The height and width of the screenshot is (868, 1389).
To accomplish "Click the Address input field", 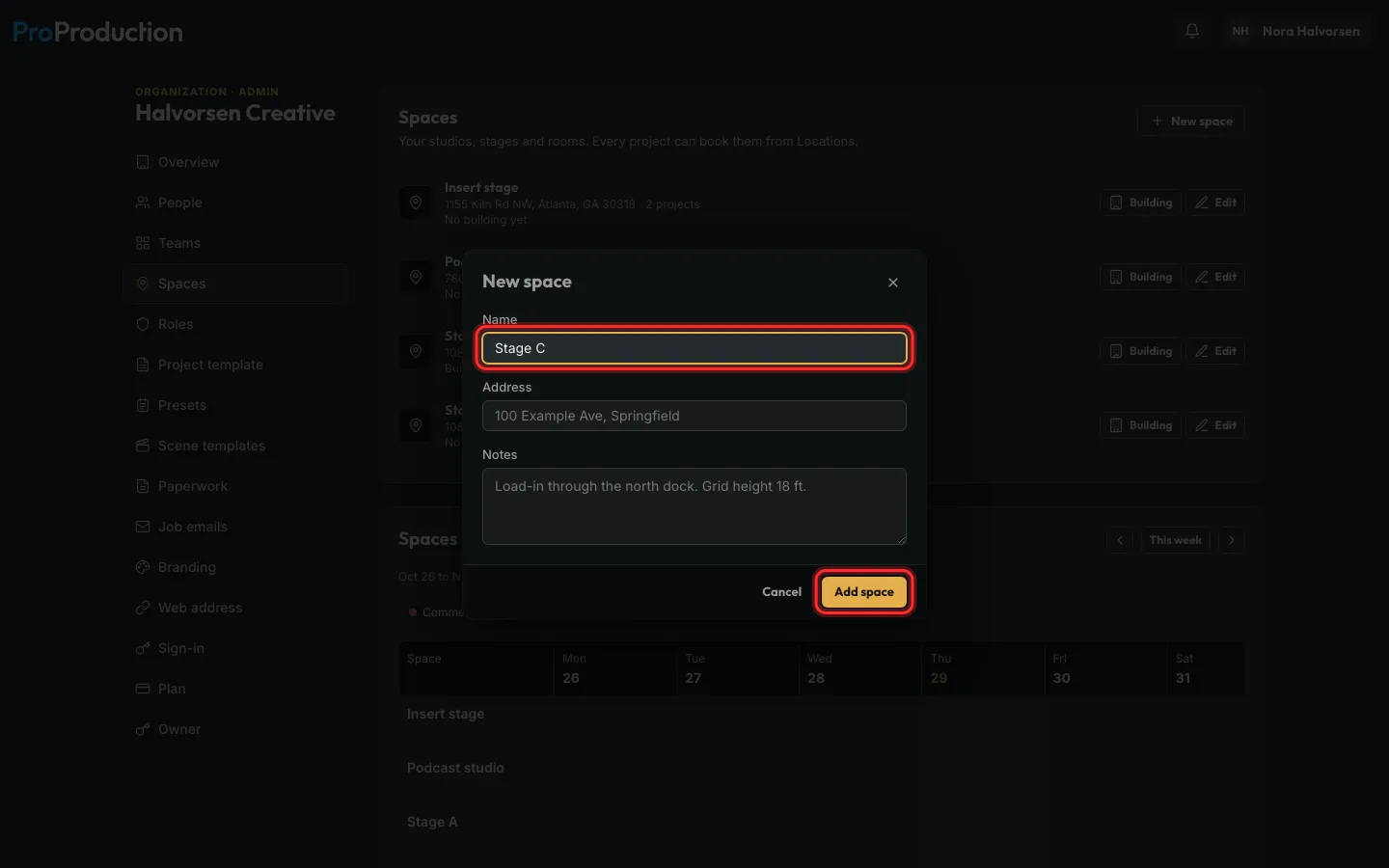I will [694, 416].
